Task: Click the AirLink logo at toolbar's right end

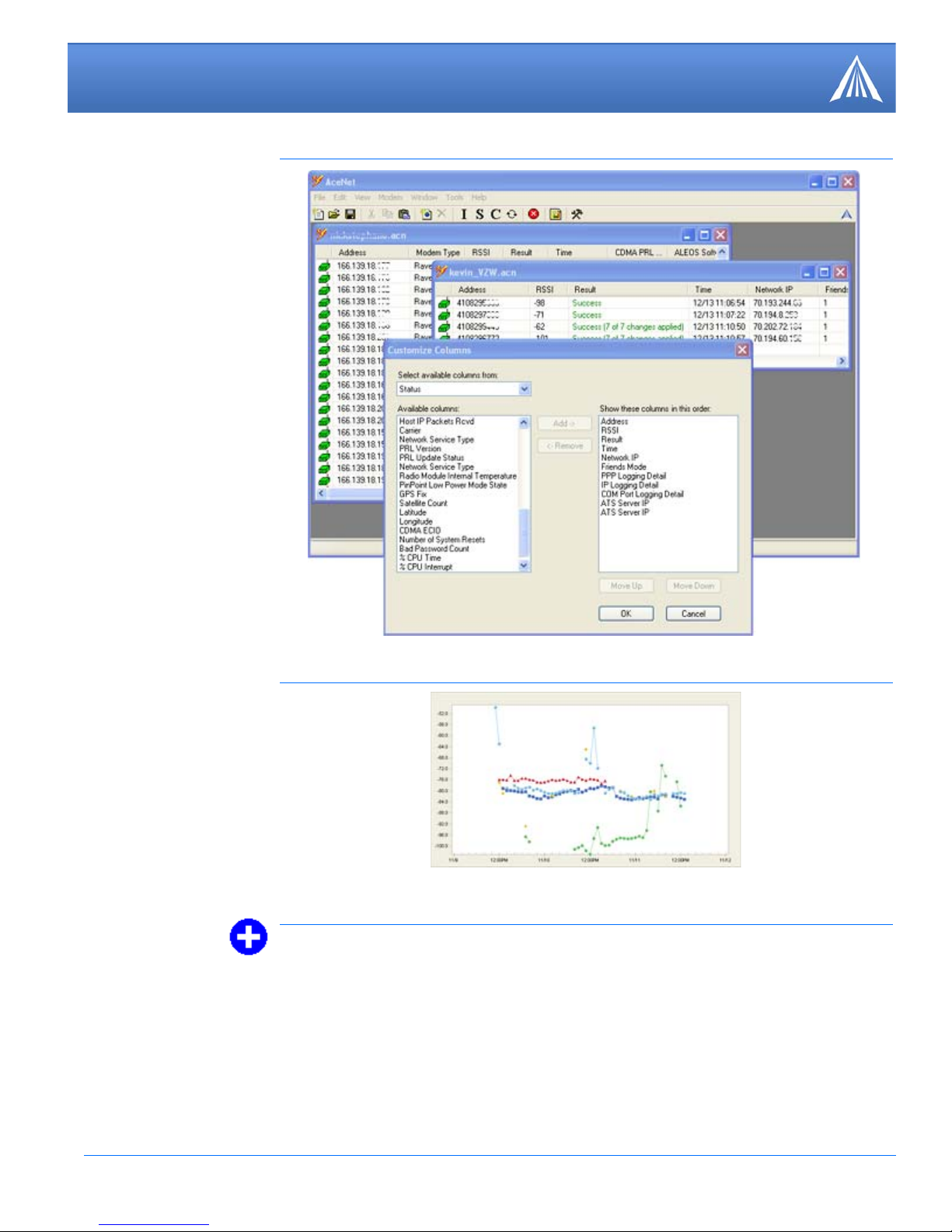Action: pos(846,214)
